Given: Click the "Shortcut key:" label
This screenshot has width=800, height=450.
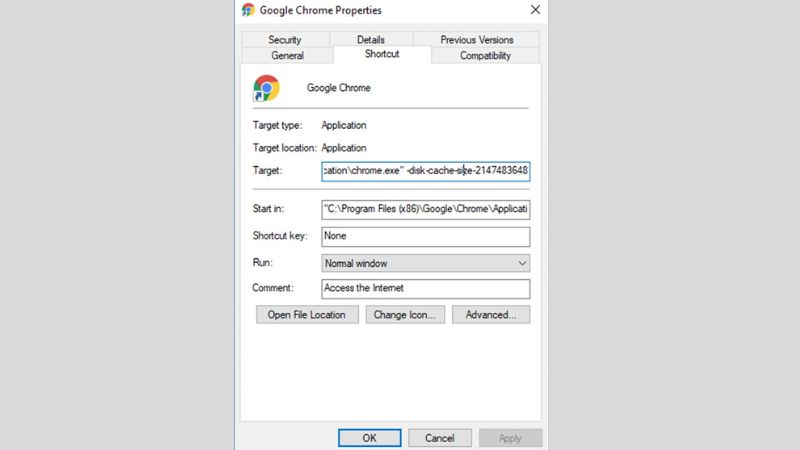Looking at the screenshot, I should 280,236.
